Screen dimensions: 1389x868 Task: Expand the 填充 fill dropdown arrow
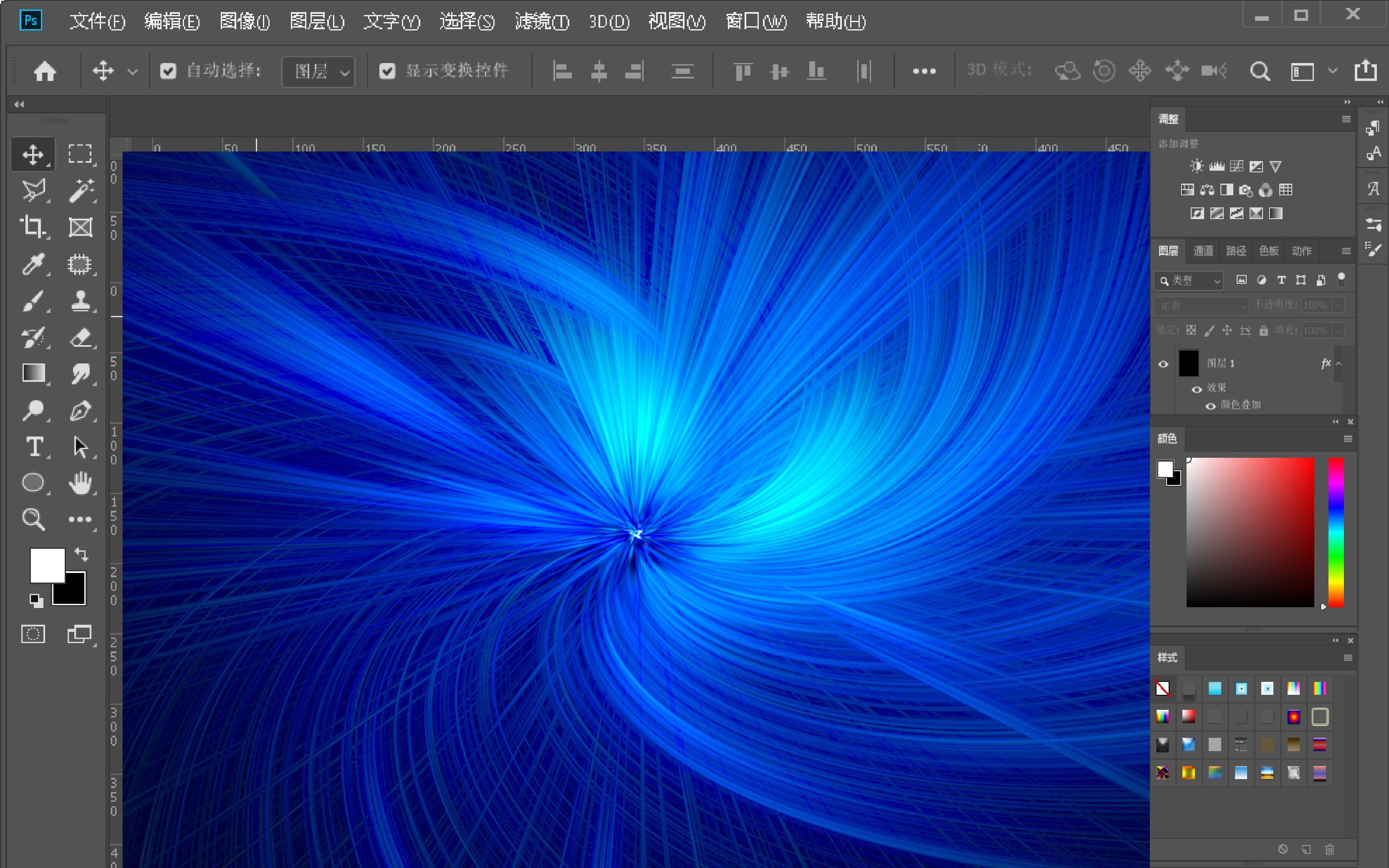click(1338, 331)
